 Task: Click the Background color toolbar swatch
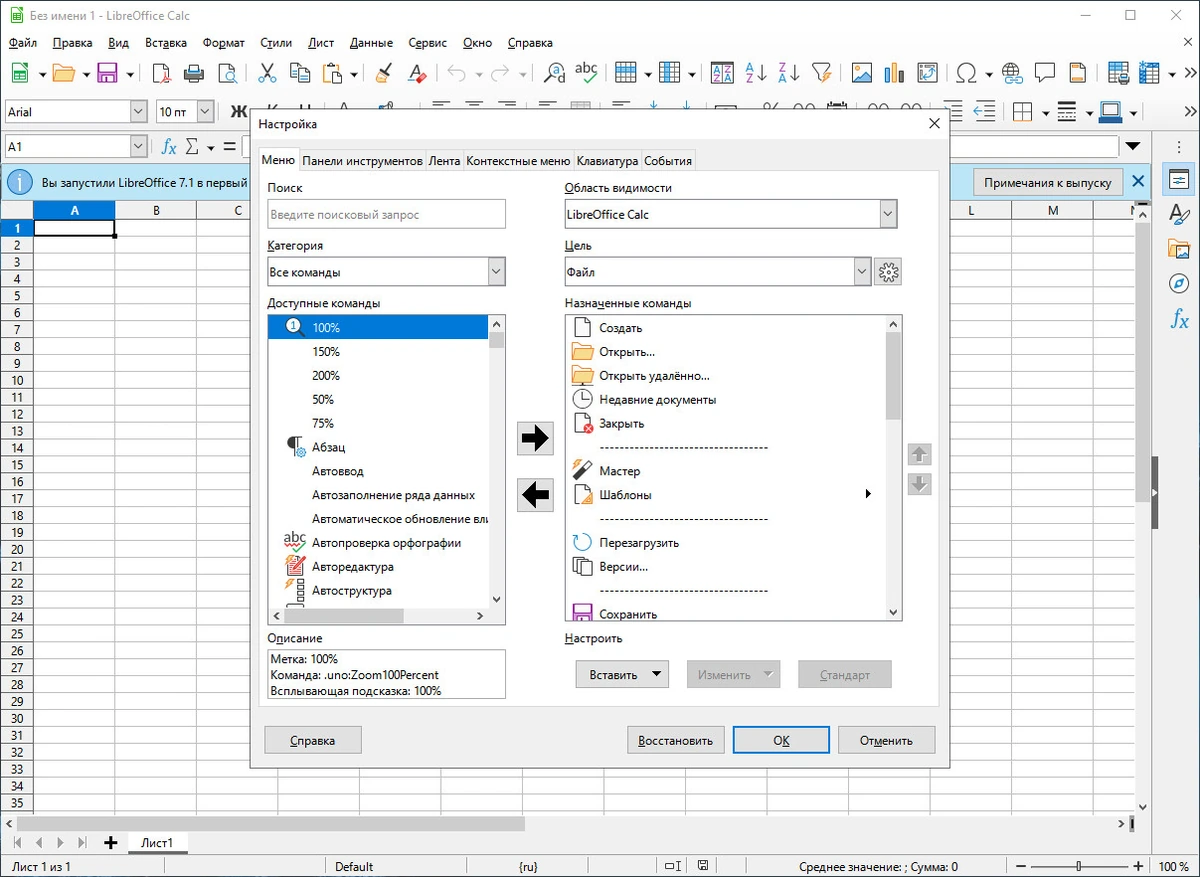[1110, 112]
